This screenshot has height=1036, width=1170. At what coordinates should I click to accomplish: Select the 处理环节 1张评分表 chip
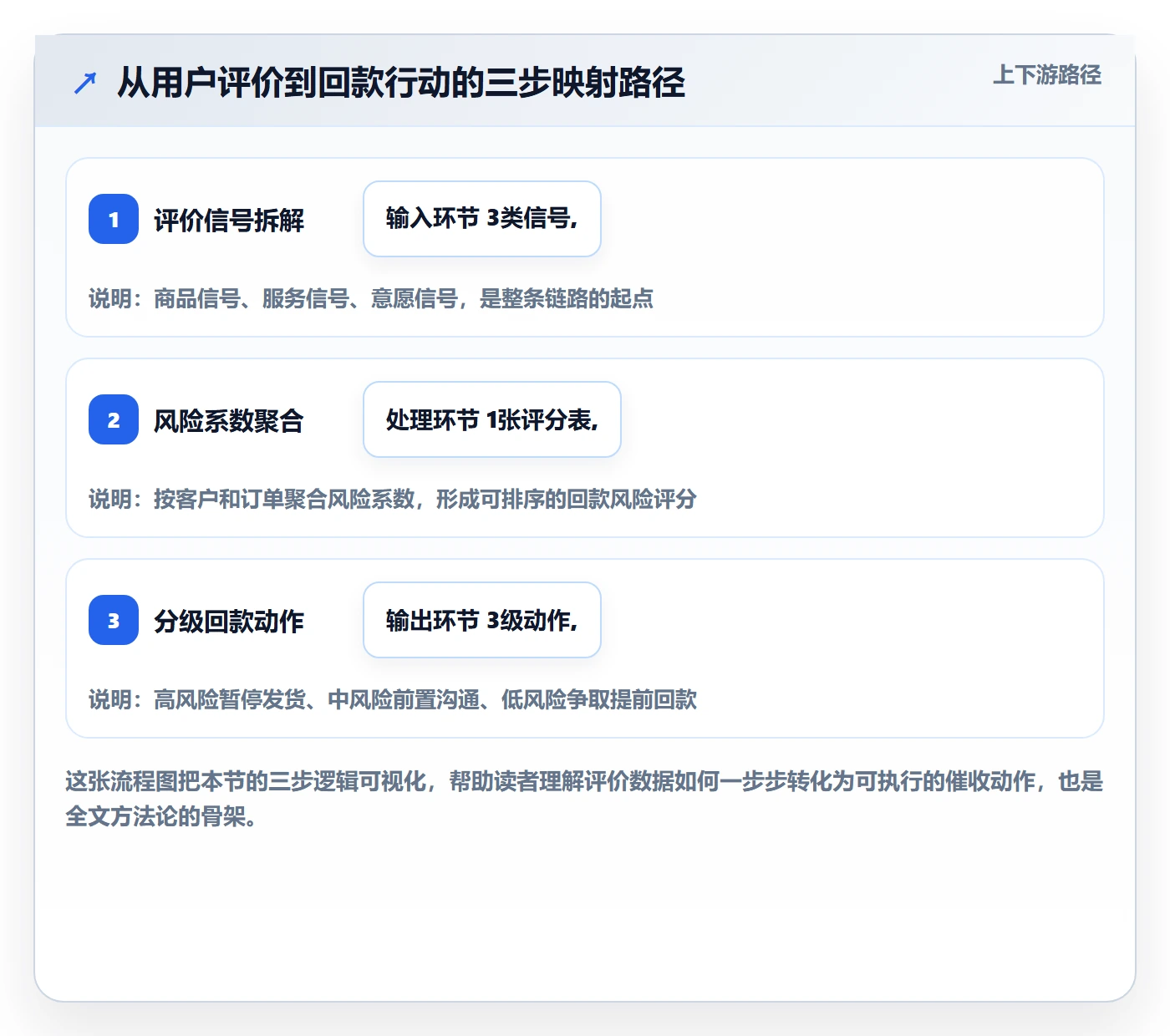pyautogui.click(x=492, y=419)
